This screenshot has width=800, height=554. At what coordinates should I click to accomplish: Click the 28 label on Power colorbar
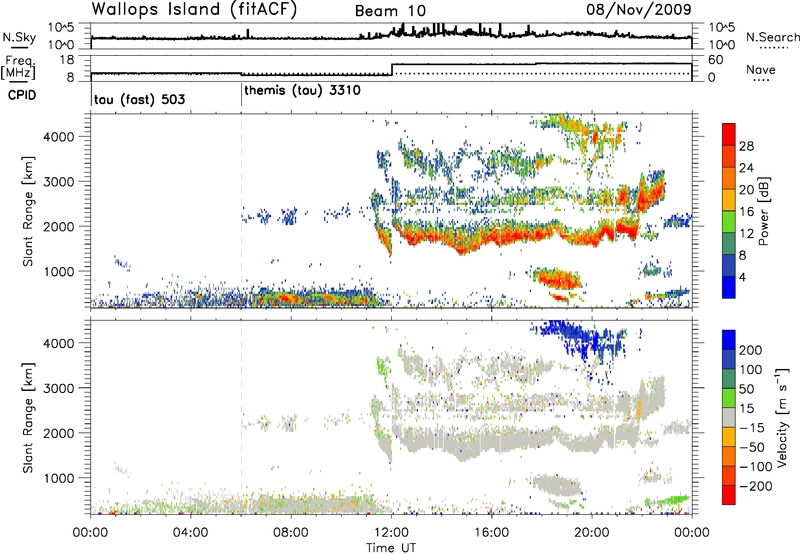pyautogui.click(x=746, y=146)
